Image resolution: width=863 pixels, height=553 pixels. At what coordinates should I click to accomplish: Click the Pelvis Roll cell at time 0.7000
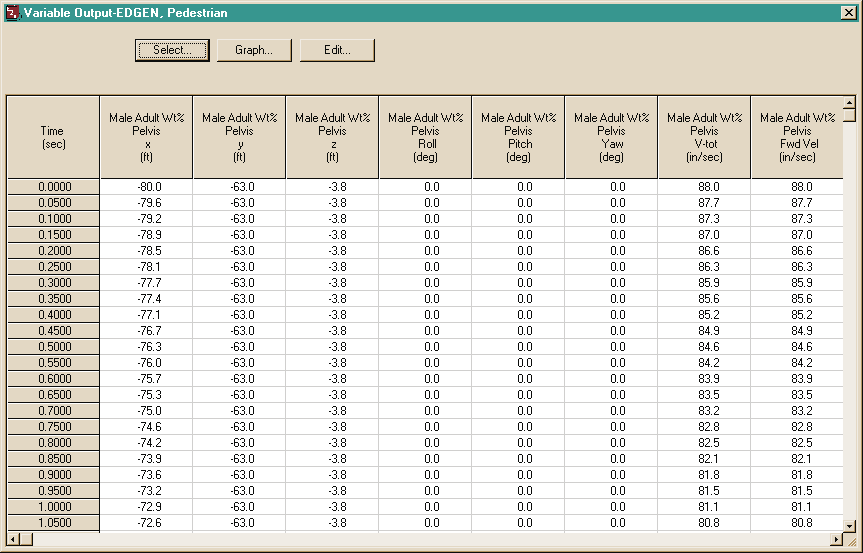(x=425, y=410)
